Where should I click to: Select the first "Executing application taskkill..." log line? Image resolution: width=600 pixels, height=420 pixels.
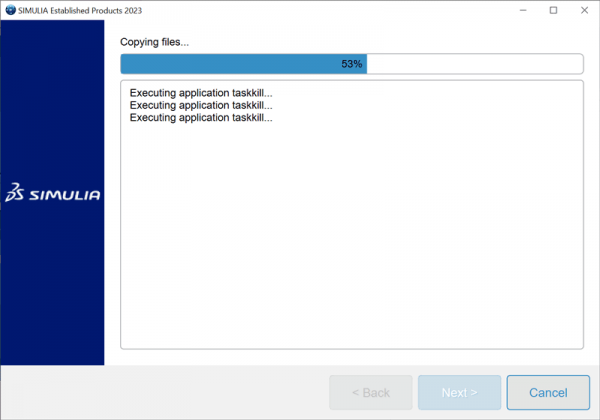point(201,93)
